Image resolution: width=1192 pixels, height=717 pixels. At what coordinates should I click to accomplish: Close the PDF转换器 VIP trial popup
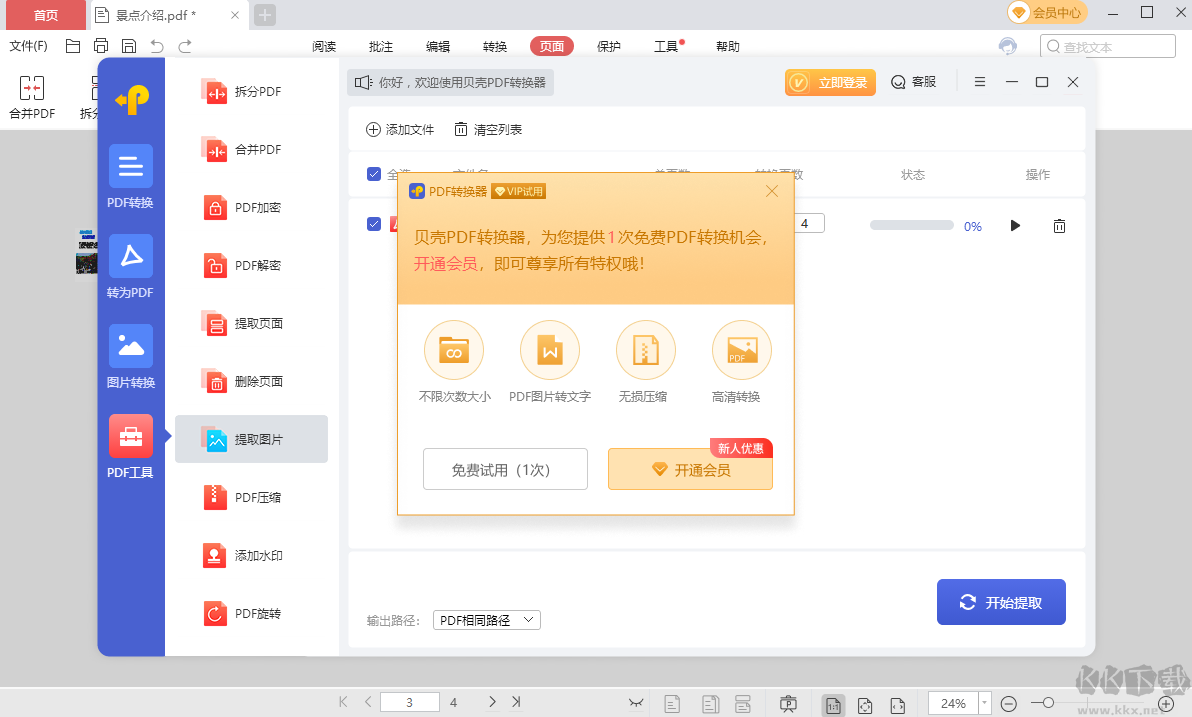772,191
